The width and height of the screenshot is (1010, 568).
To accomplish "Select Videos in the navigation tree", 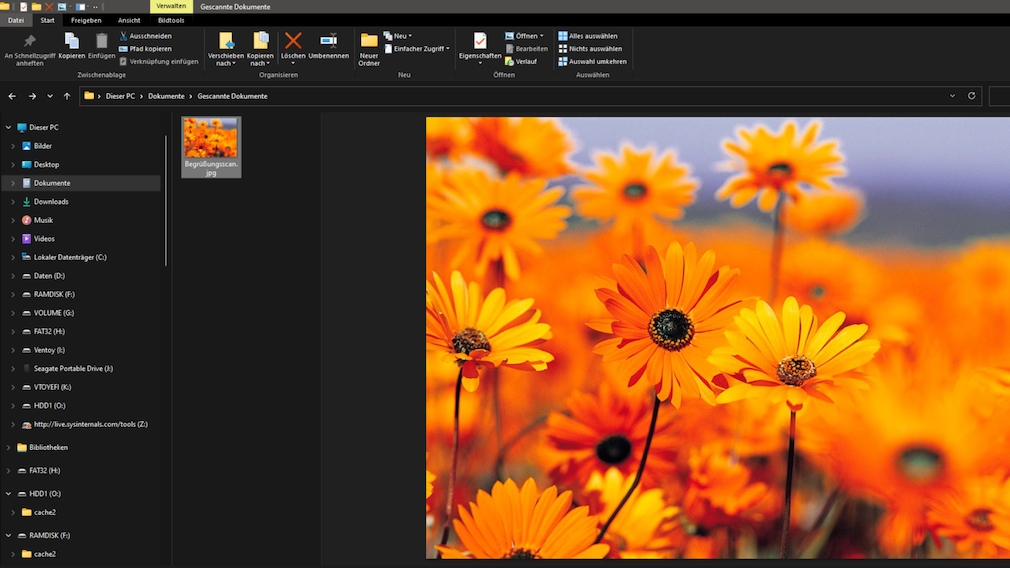I will (x=44, y=239).
